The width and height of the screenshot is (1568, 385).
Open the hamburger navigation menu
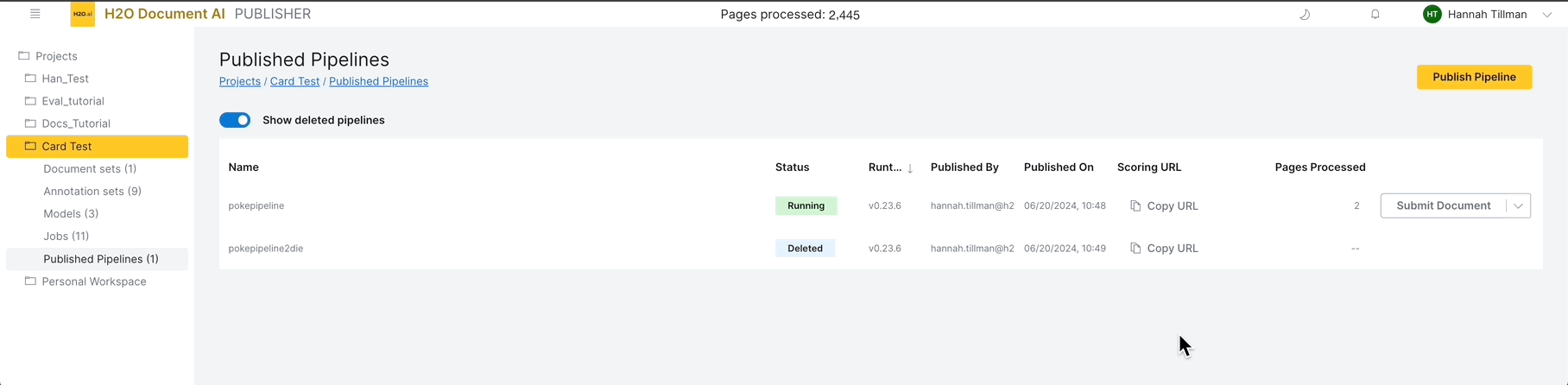coord(35,14)
